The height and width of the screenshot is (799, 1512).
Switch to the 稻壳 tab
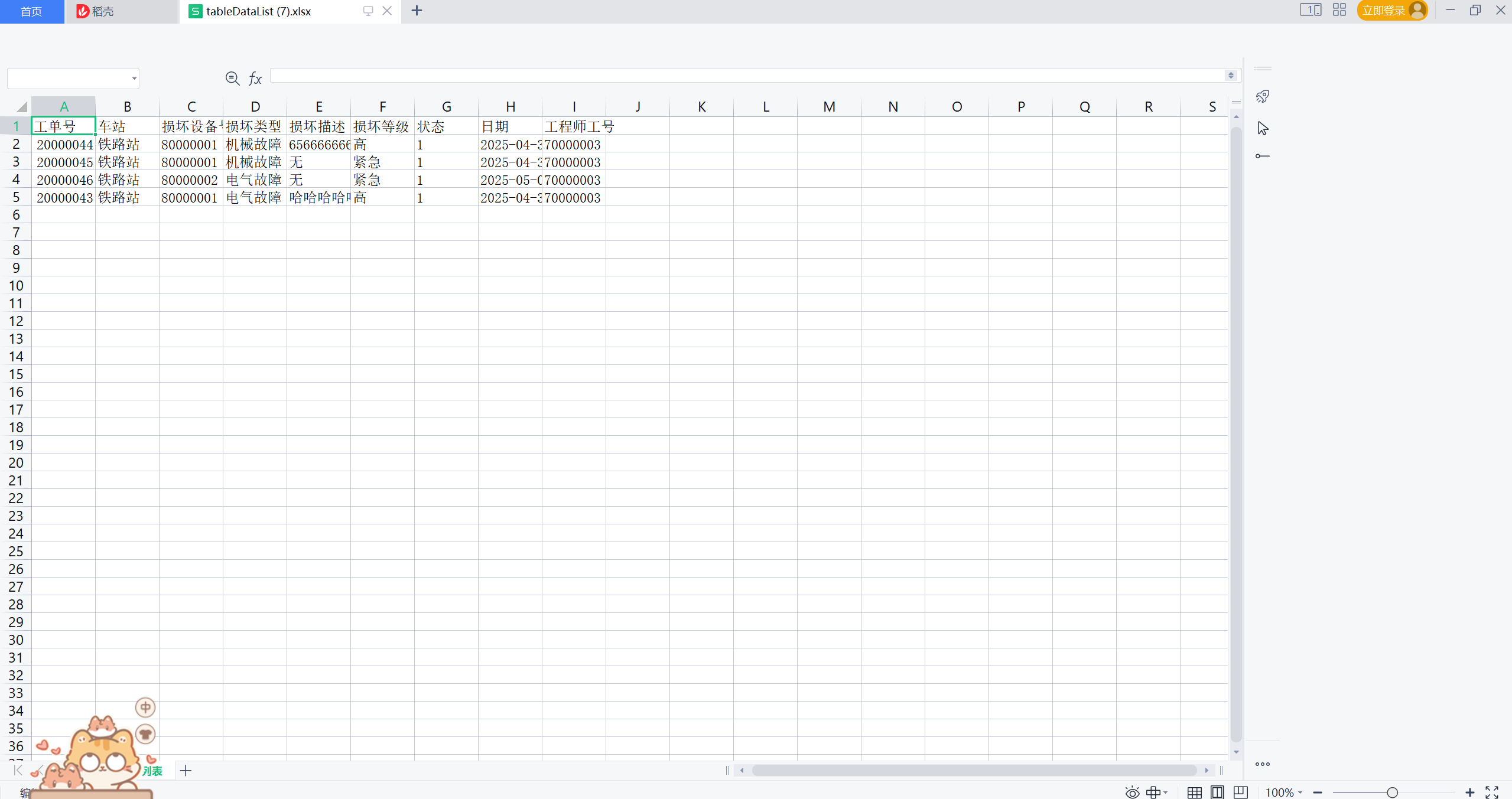click(x=103, y=11)
